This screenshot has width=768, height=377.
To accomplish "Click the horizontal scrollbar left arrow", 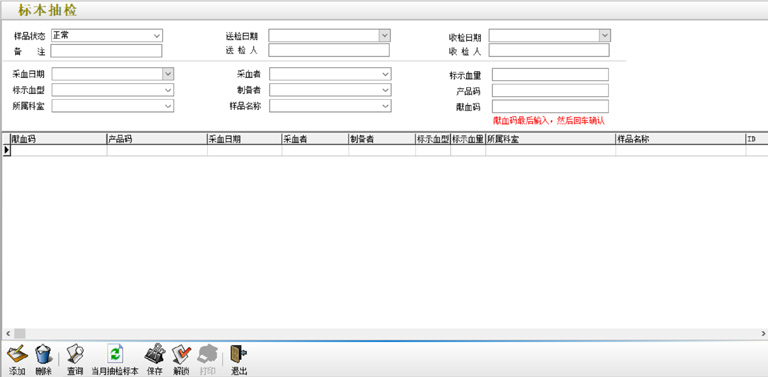I will click(x=8, y=333).
